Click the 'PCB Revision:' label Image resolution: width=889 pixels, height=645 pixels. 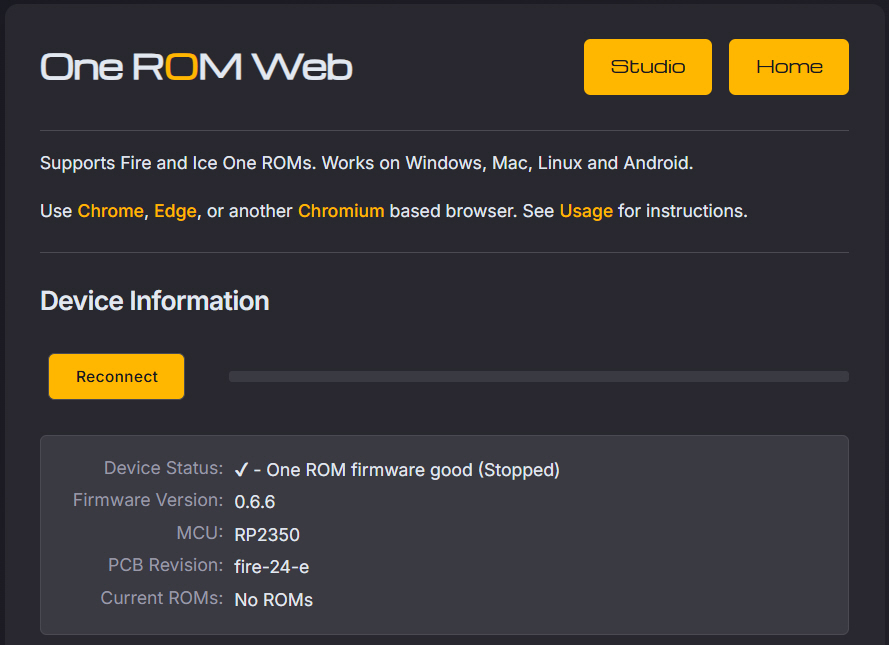[165, 565]
